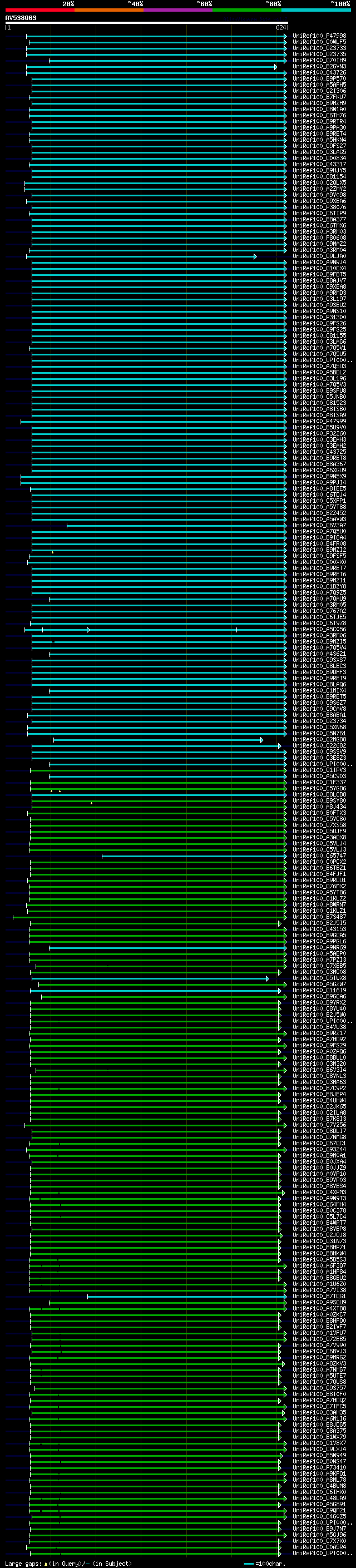Image resolution: width=356 pixels, height=1568 pixels.
Task: Select the UniRef100_Q43725 label
Action: tap(319, 452)
